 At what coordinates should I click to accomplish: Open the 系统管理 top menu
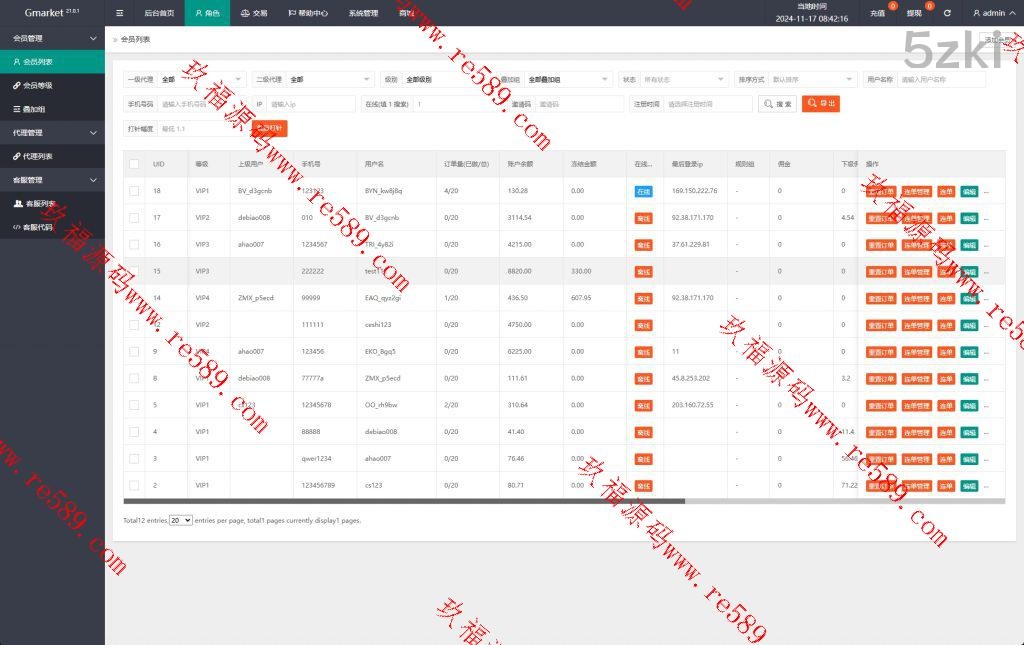pyautogui.click(x=363, y=14)
